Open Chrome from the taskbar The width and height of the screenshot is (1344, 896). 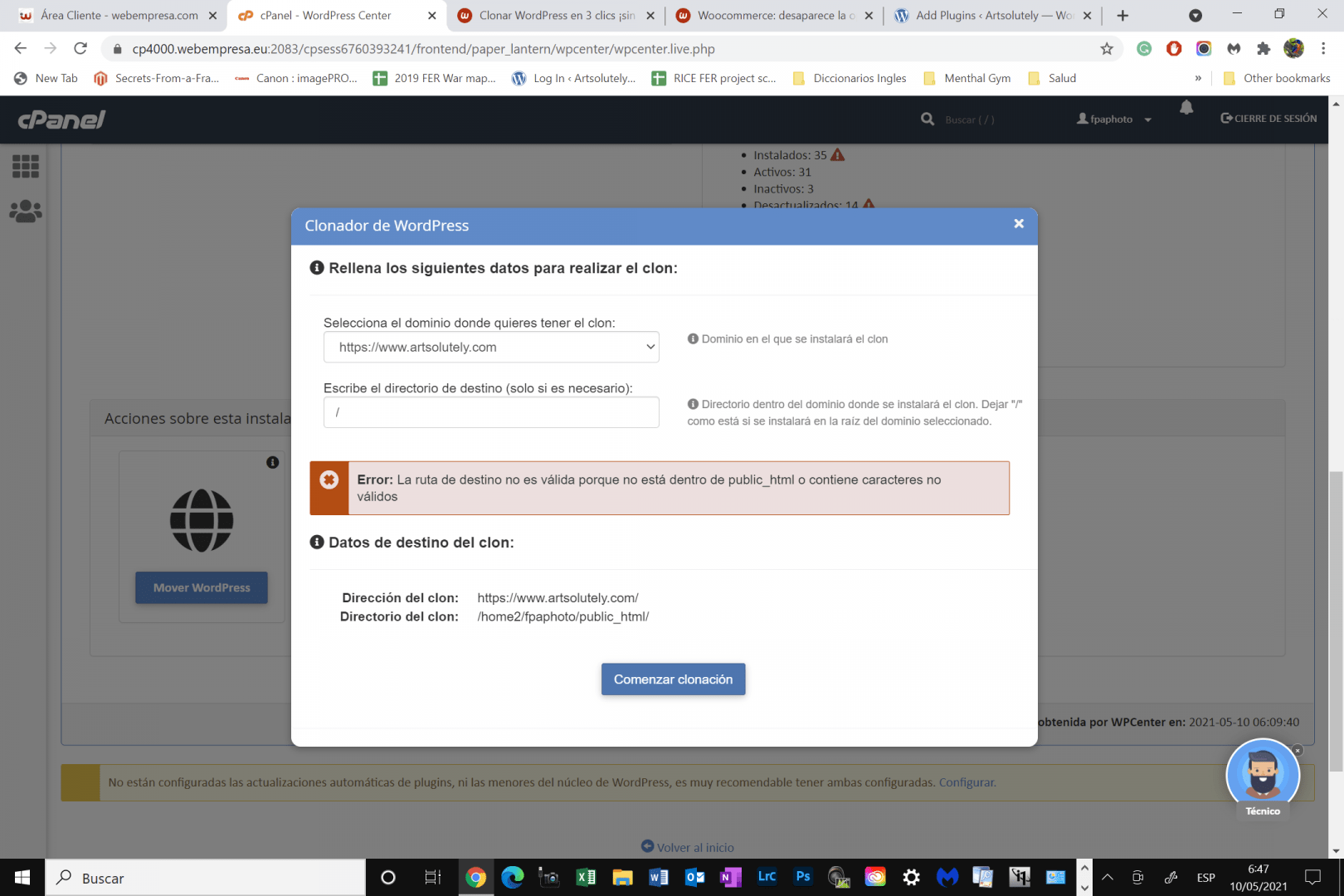point(475,877)
